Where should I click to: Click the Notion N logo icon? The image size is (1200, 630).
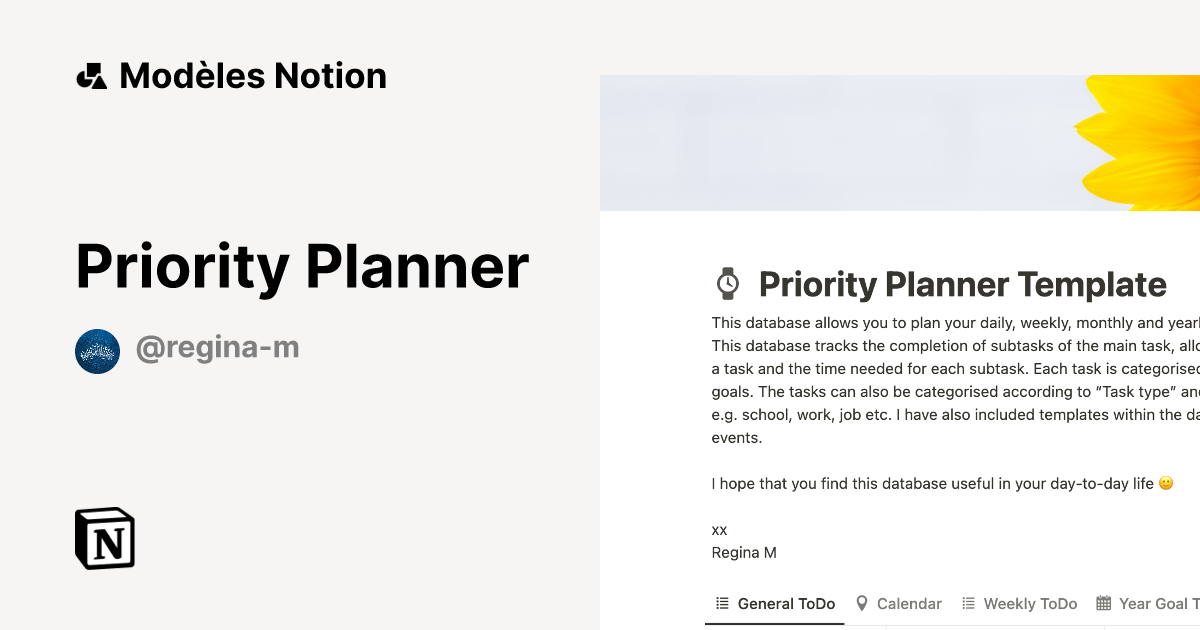104,539
